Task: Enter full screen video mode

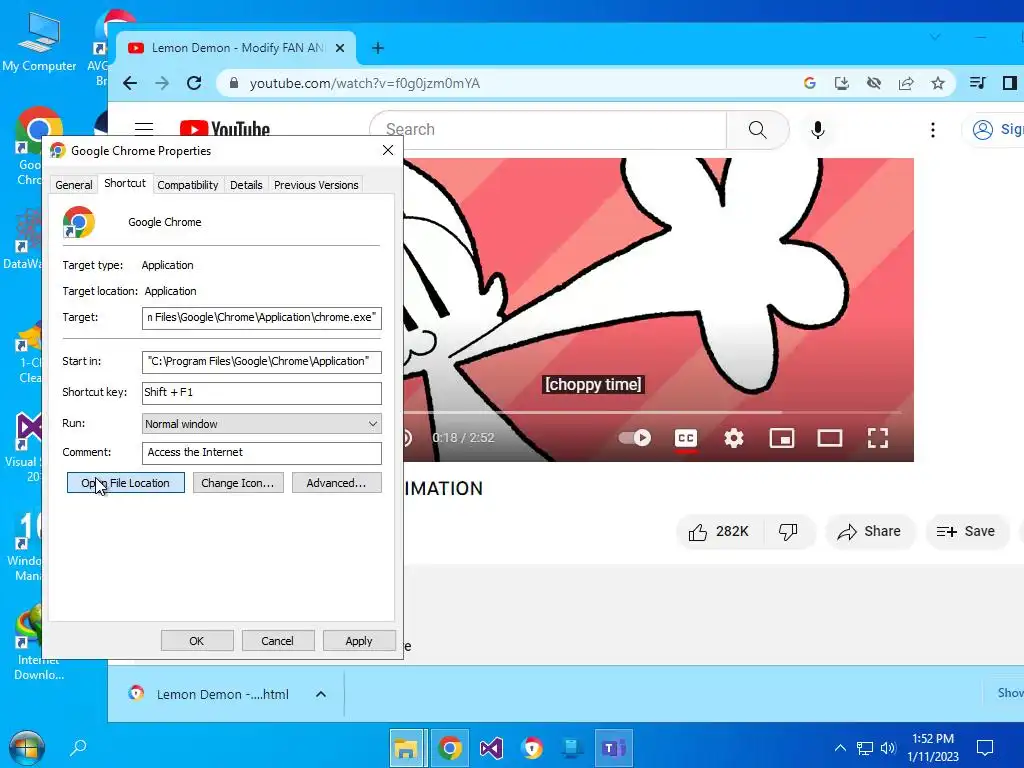Action: coord(878,438)
